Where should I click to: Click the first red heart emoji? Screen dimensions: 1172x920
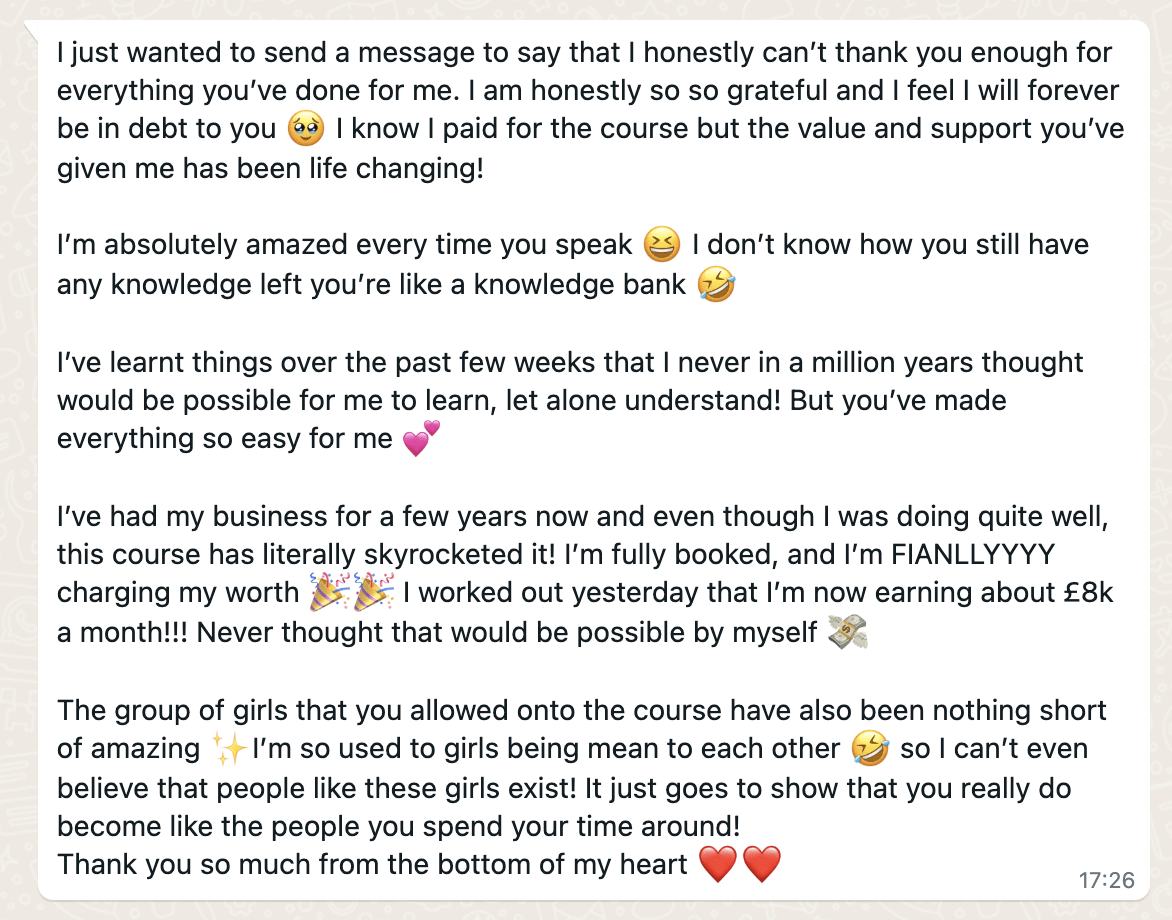pos(718,864)
